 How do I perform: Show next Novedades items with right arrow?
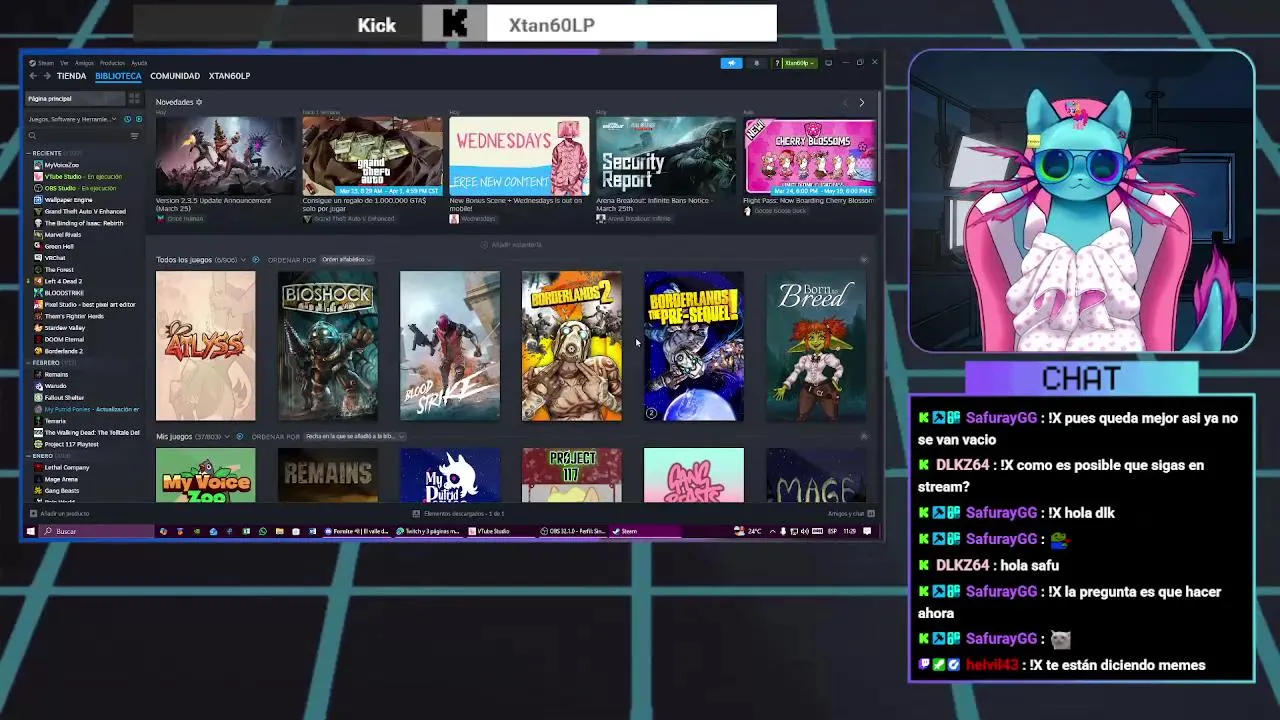[861, 102]
